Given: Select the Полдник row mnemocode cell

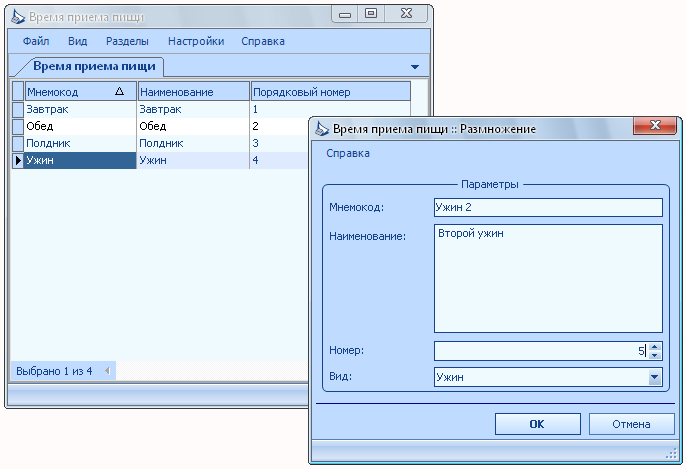Looking at the screenshot, I should [x=80, y=144].
